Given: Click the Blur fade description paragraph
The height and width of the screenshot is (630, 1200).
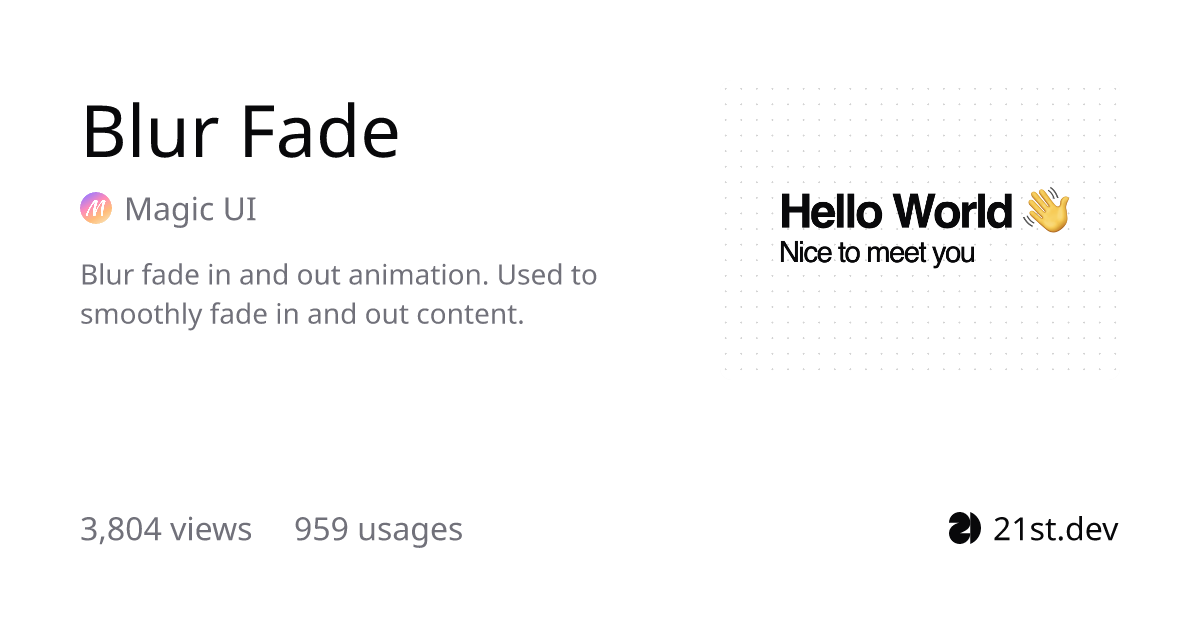Looking at the screenshot, I should tap(339, 294).
